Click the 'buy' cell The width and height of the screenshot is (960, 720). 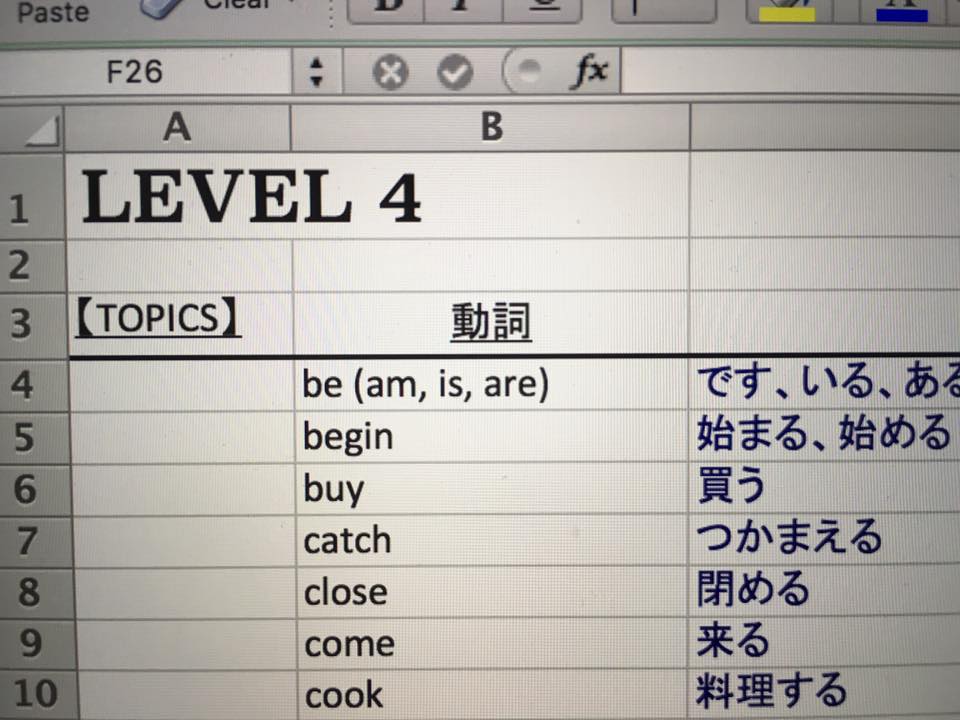click(x=492, y=489)
